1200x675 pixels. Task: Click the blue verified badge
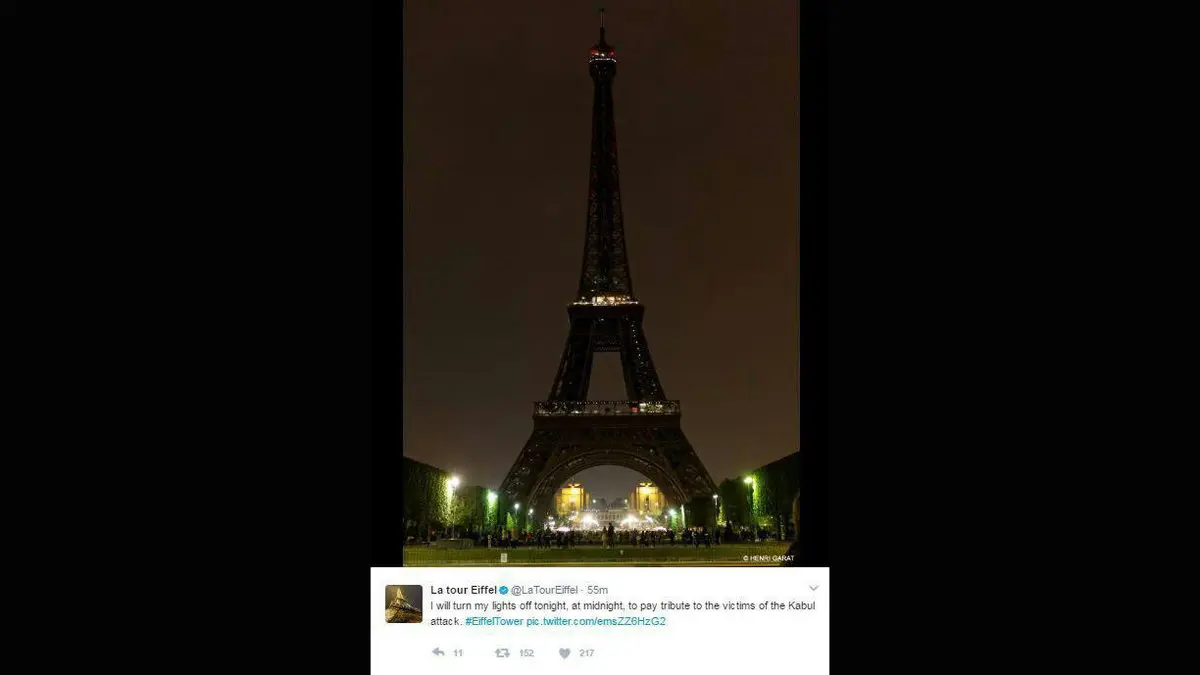pos(504,590)
